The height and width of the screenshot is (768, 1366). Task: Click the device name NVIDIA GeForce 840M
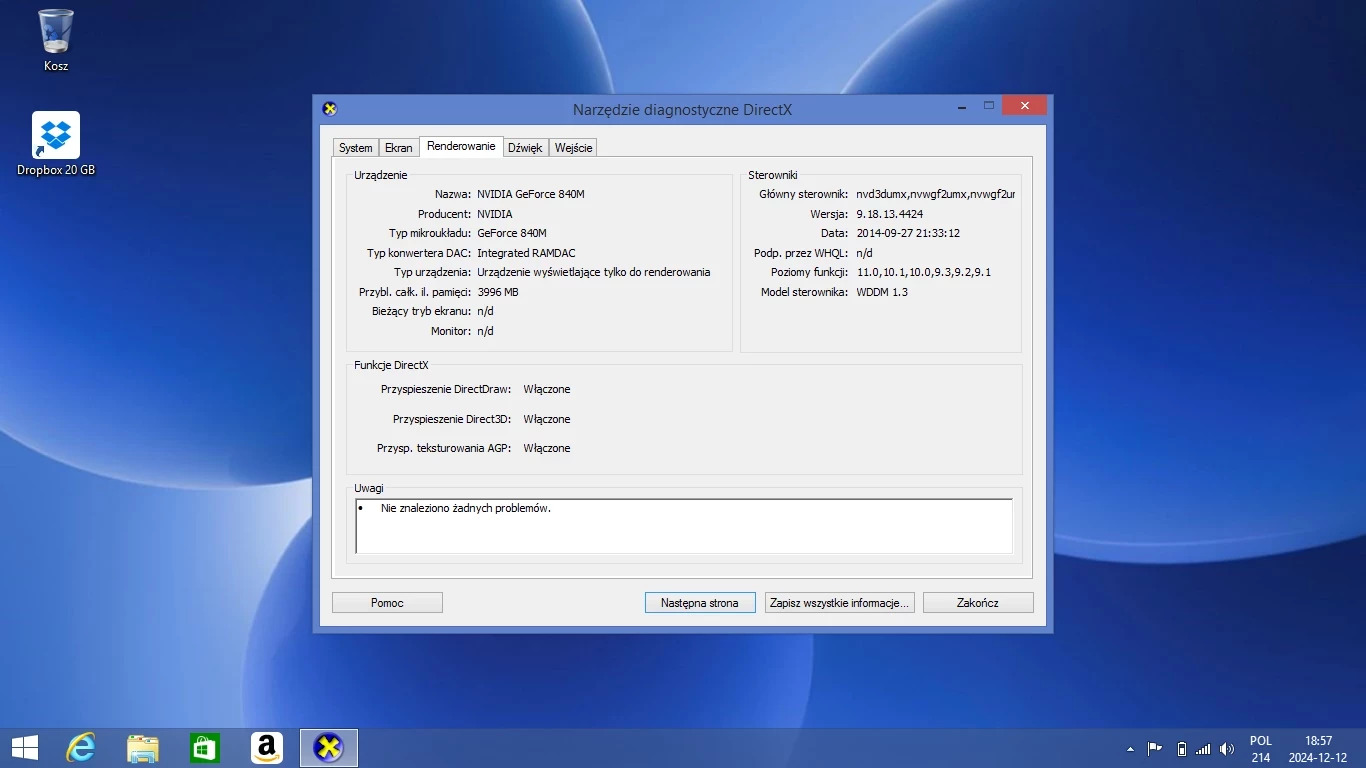click(x=531, y=194)
